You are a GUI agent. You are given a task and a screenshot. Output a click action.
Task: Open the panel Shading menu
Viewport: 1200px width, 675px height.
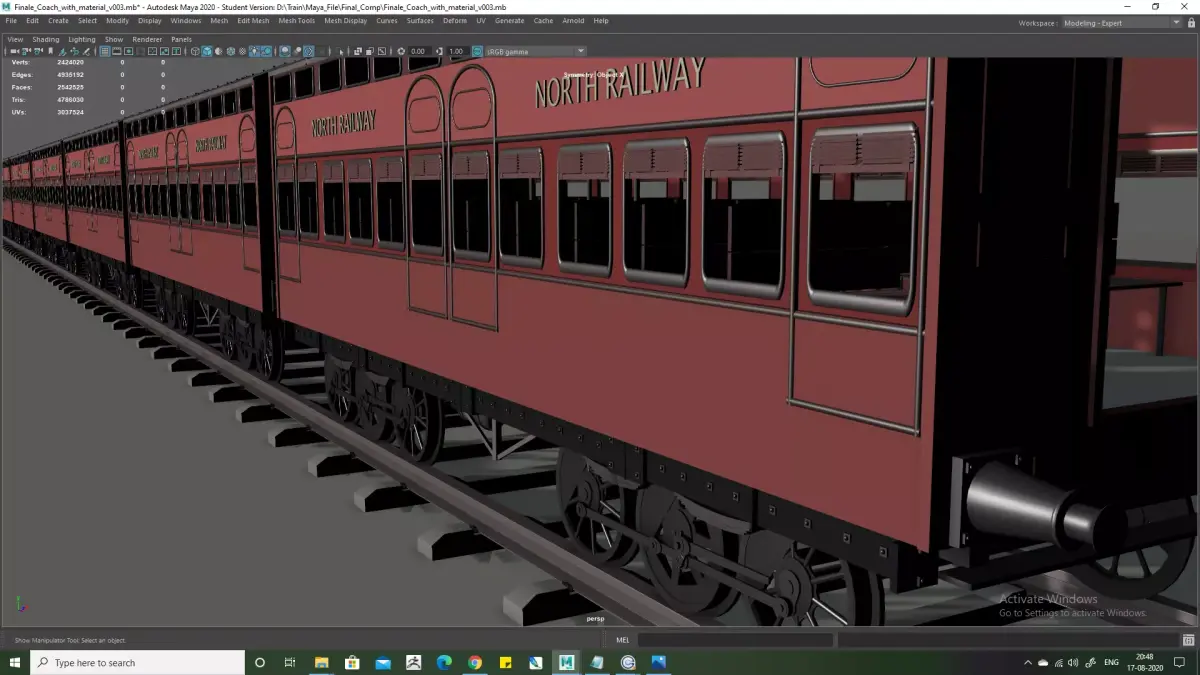pos(46,40)
